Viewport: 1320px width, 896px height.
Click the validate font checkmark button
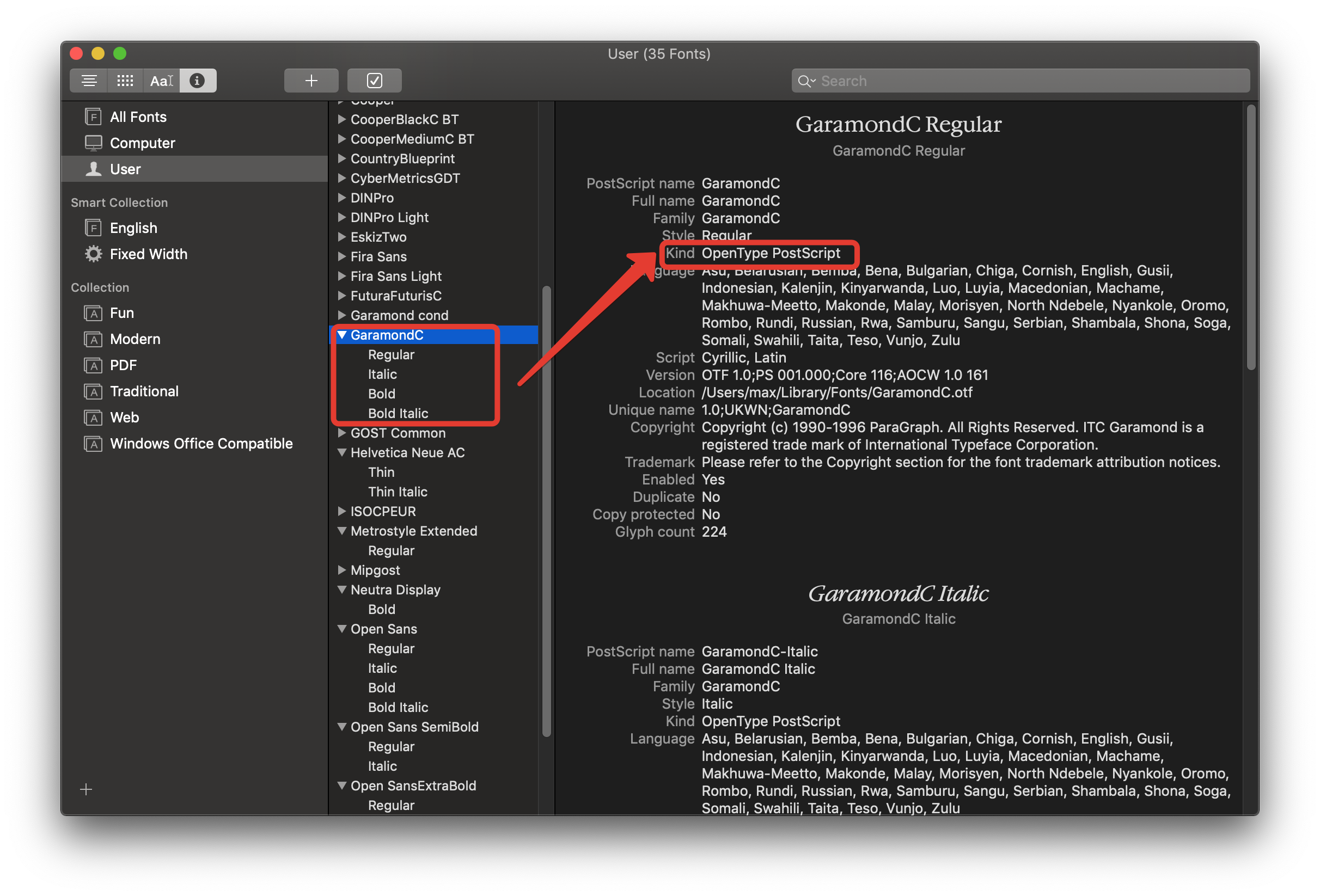coord(374,80)
